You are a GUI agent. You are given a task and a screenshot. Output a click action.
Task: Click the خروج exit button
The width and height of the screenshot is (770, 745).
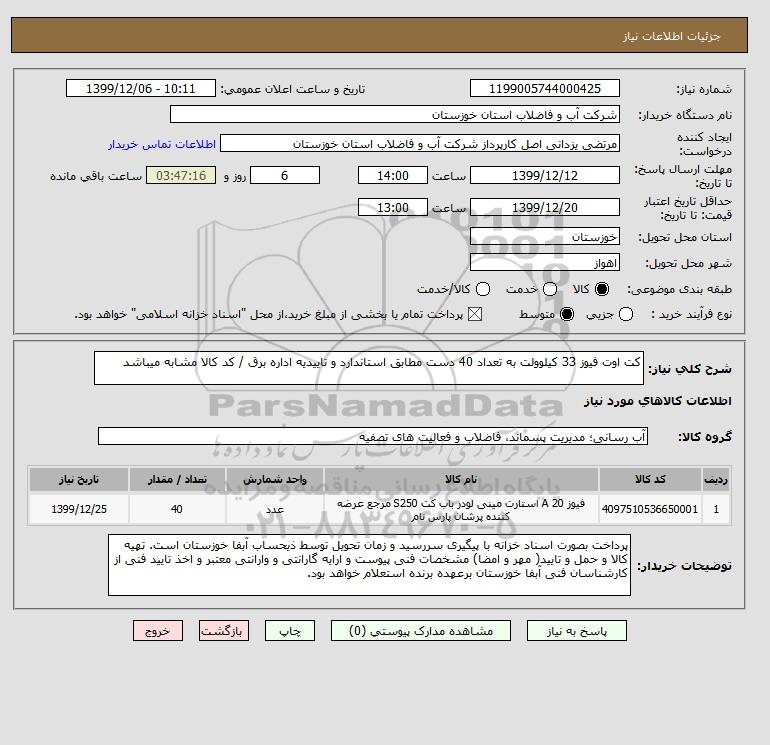pos(158,631)
